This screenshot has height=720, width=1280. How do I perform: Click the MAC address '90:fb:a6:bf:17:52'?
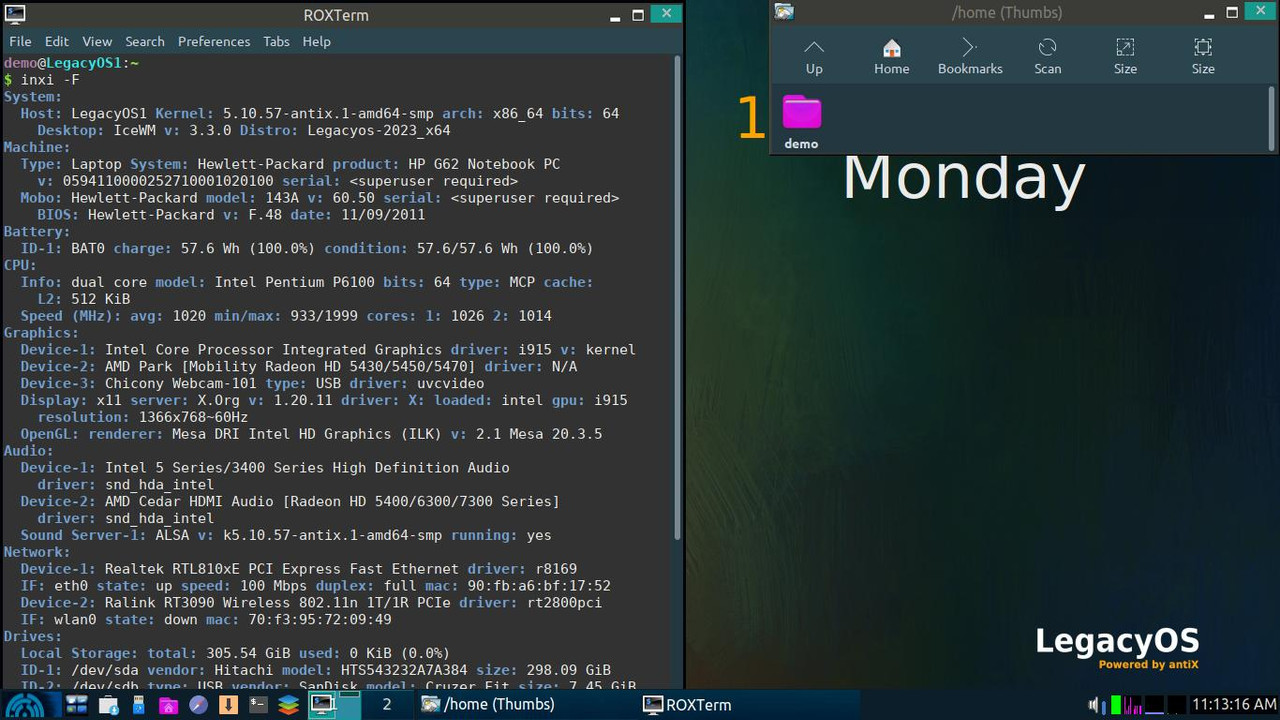coord(539,586)
